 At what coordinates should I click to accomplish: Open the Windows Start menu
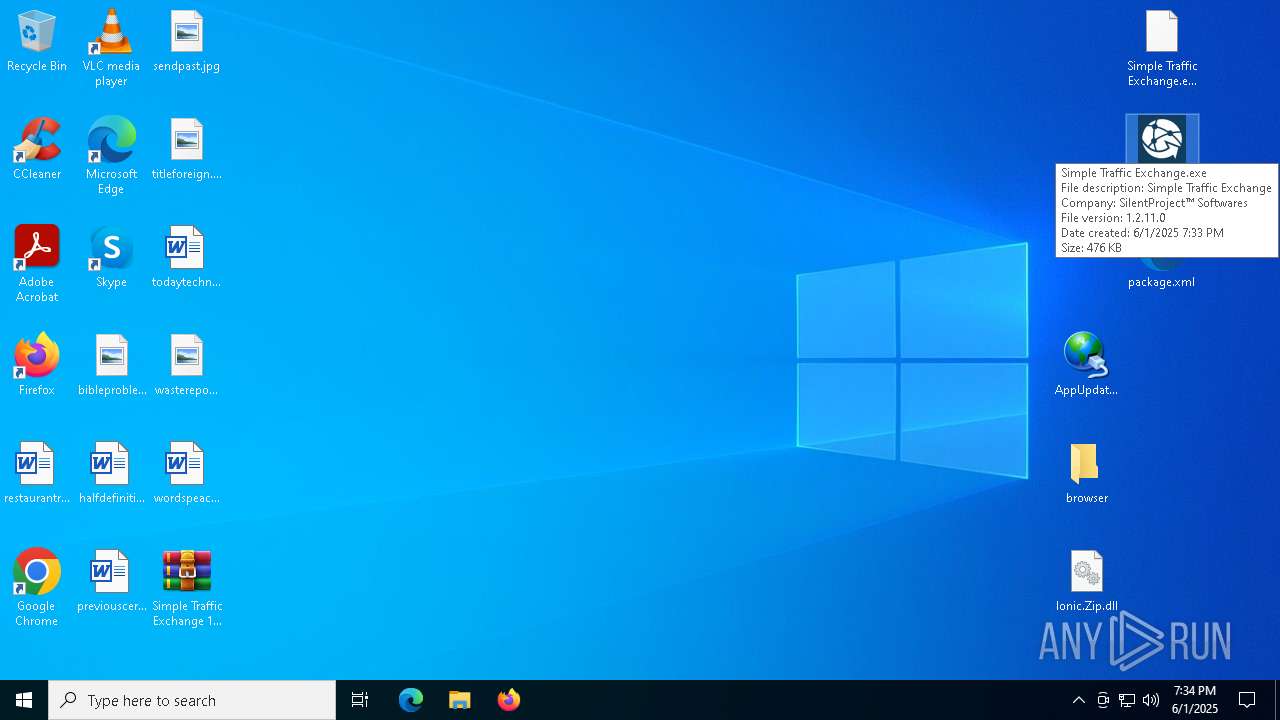click(x=24, y=700)
